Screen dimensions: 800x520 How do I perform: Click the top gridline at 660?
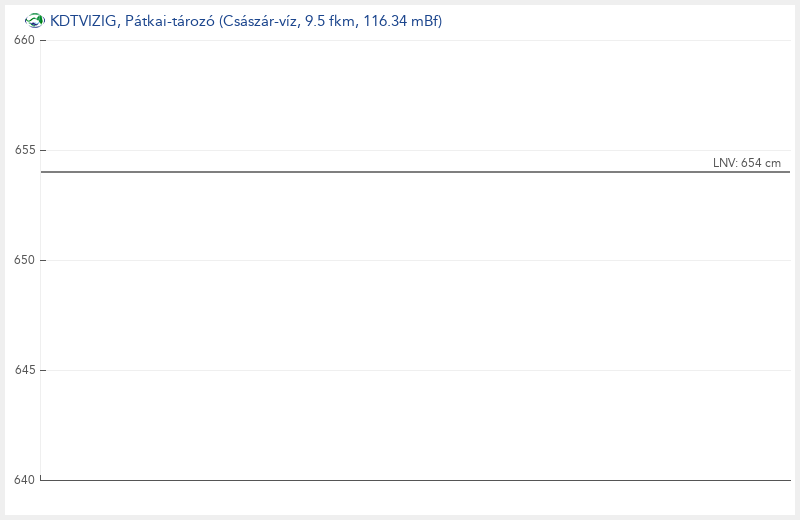coord(400,40)
